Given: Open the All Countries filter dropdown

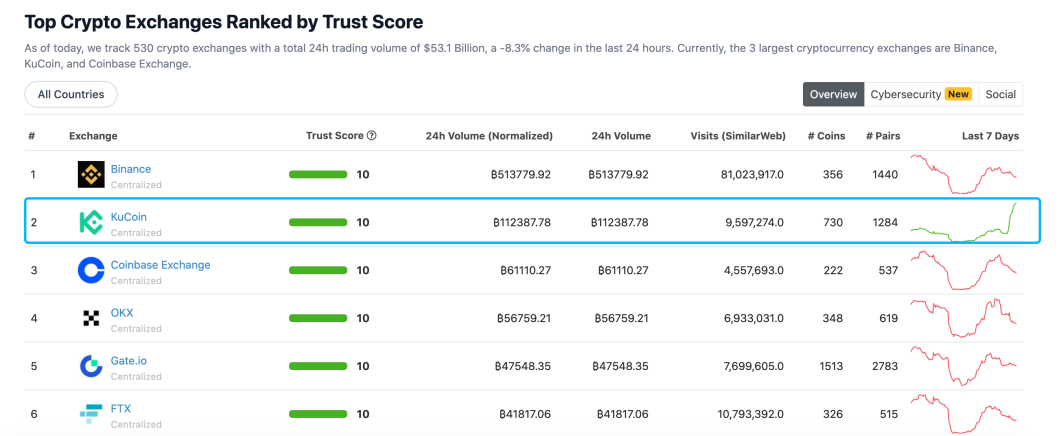Looking at the screenshot, I should click(x=71, y=95).
